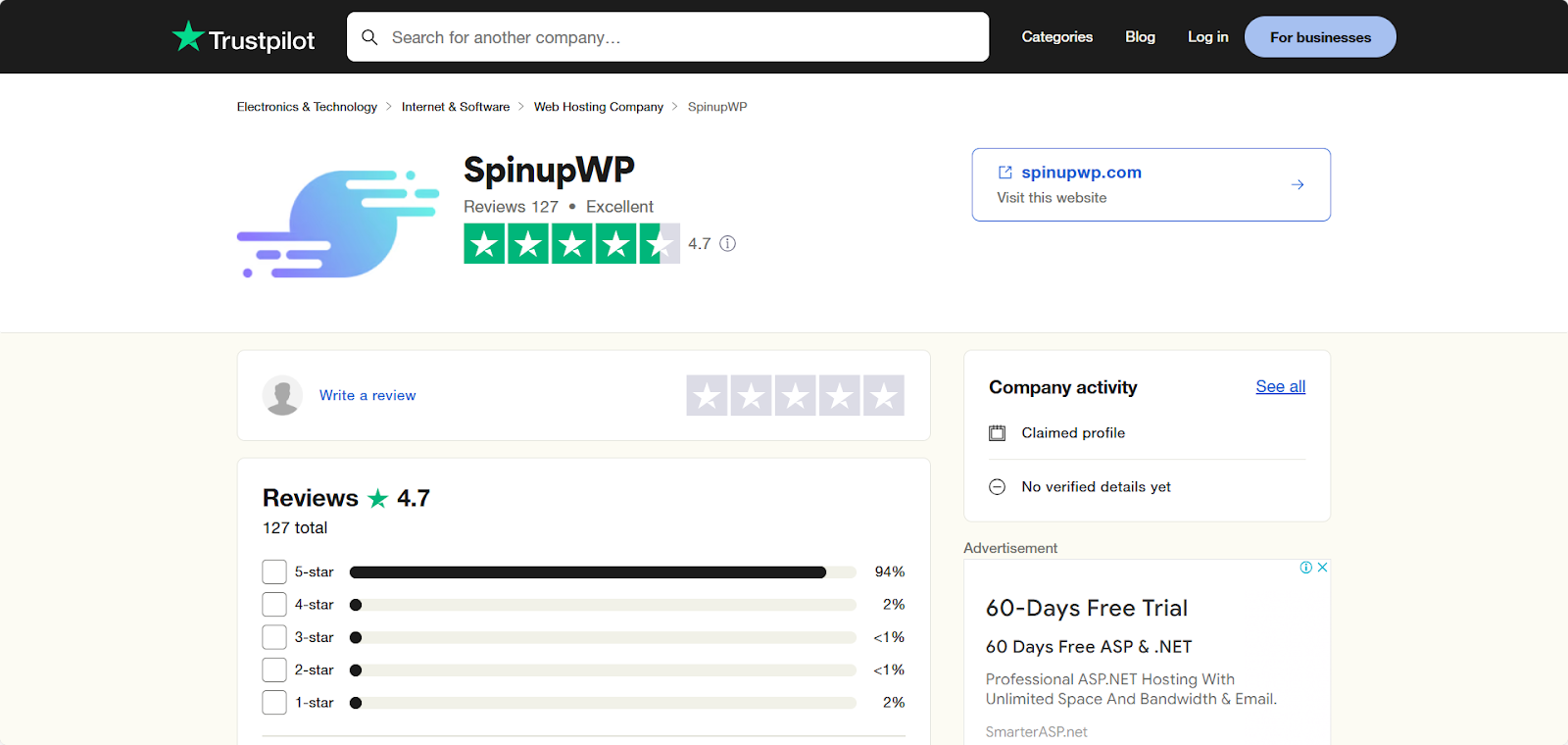Viewport: 1568px width, 745px height.
Task: Click the Trustpilot star logo
Action: (x=186, y=36)
